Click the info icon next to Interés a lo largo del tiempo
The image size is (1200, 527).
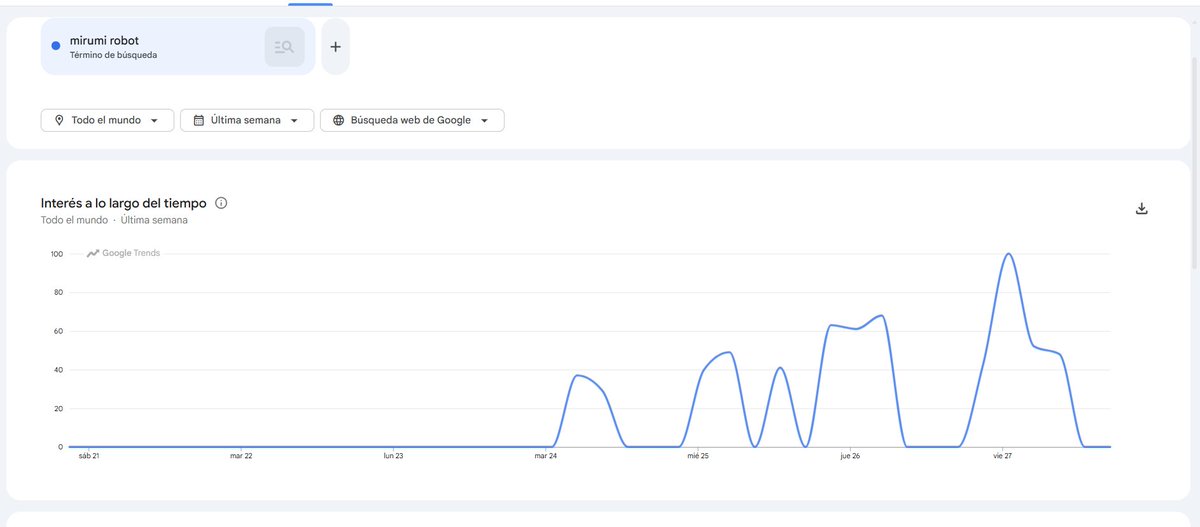(x=221, y=203)
